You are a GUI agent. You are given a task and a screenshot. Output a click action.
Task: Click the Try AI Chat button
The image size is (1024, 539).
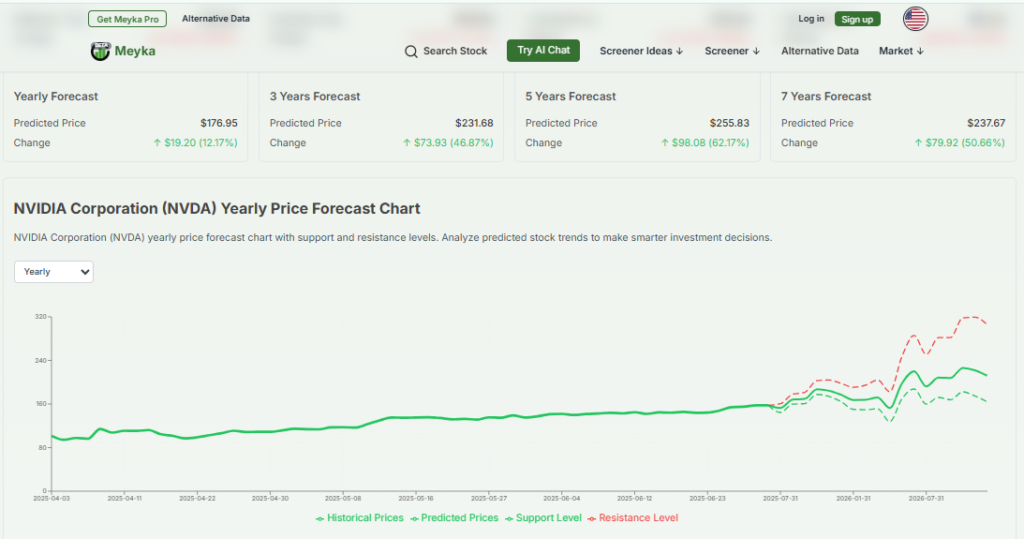click(543, 50)
